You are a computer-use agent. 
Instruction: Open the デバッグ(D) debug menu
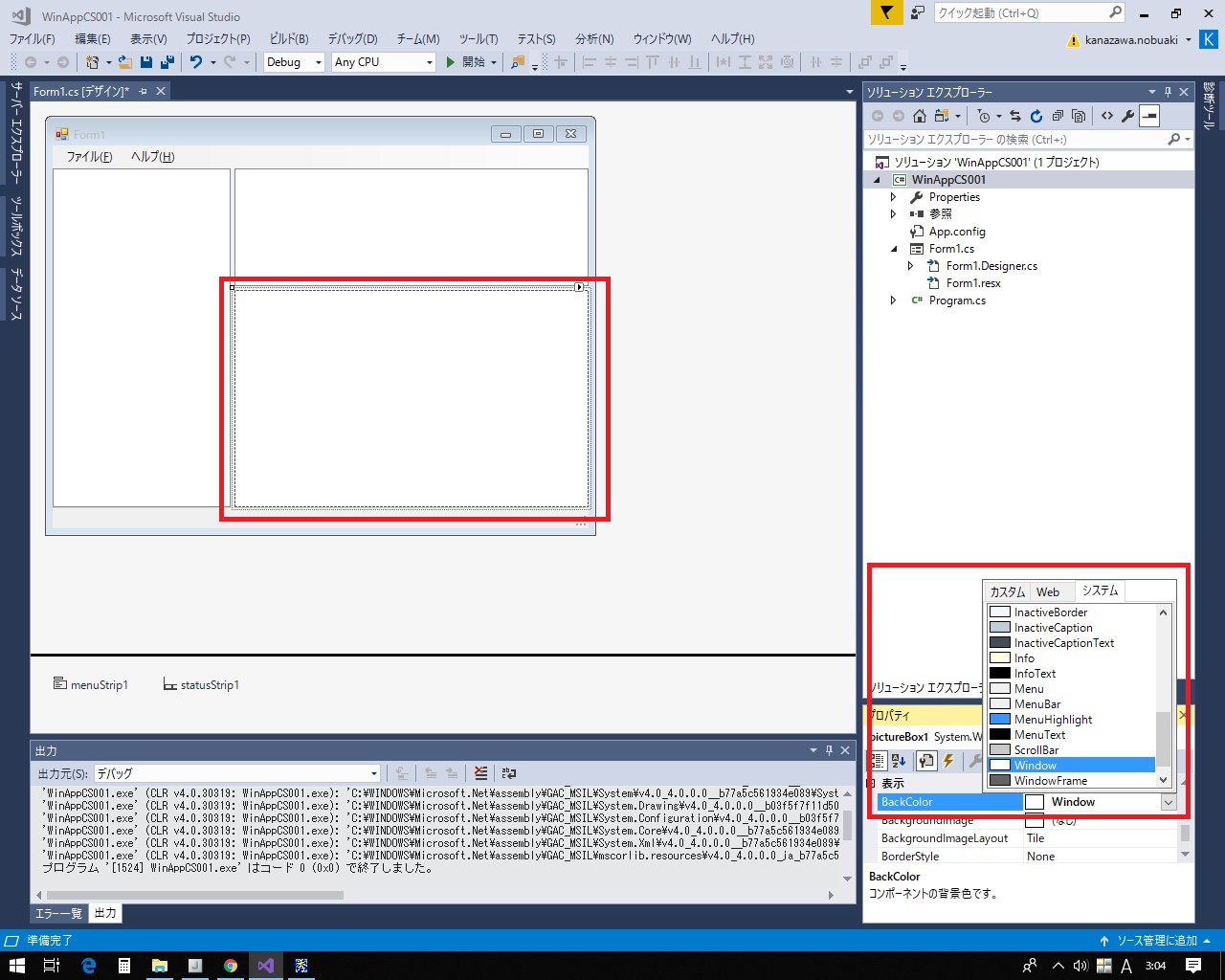[x=352, y=39]
